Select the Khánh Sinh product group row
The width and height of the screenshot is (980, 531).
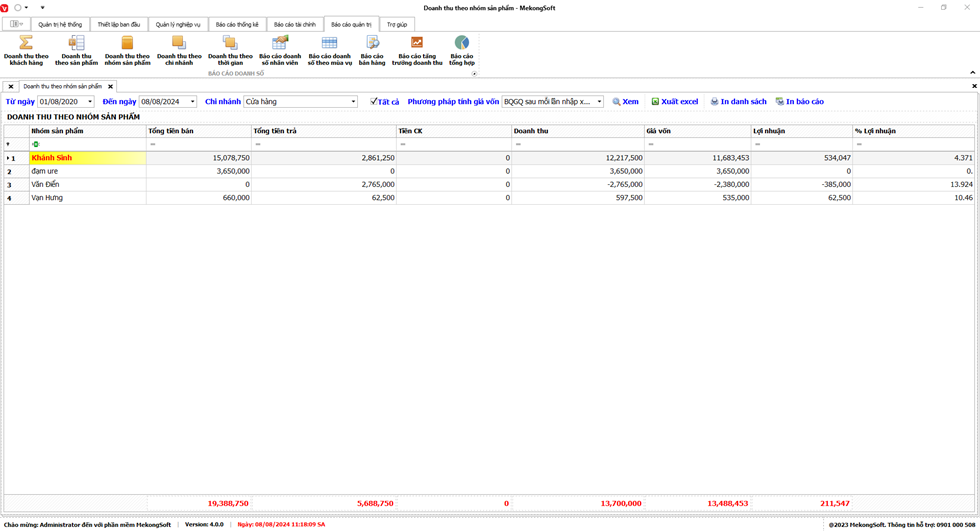click(87, 158)
